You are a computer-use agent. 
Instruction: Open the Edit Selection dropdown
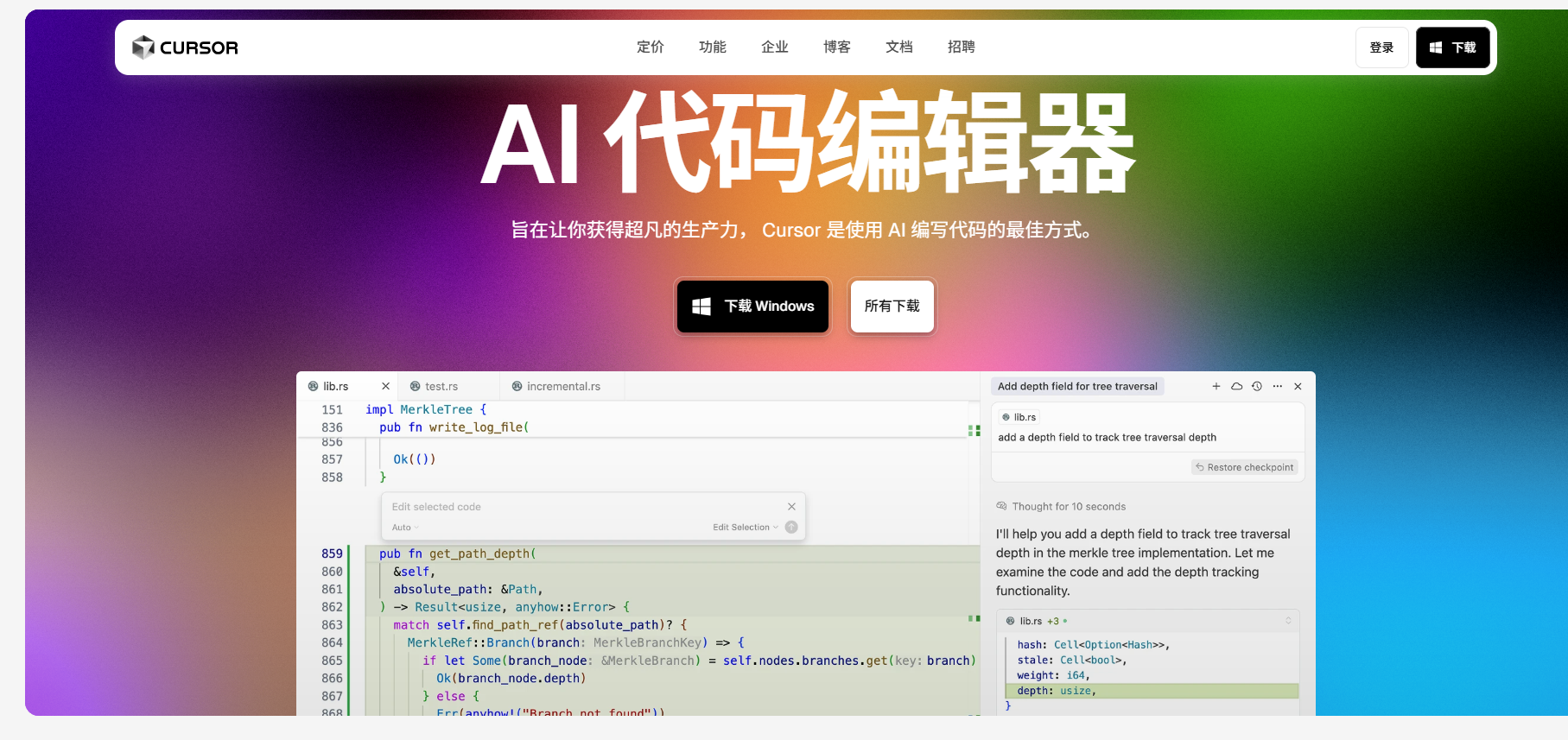tap(746, 528)
